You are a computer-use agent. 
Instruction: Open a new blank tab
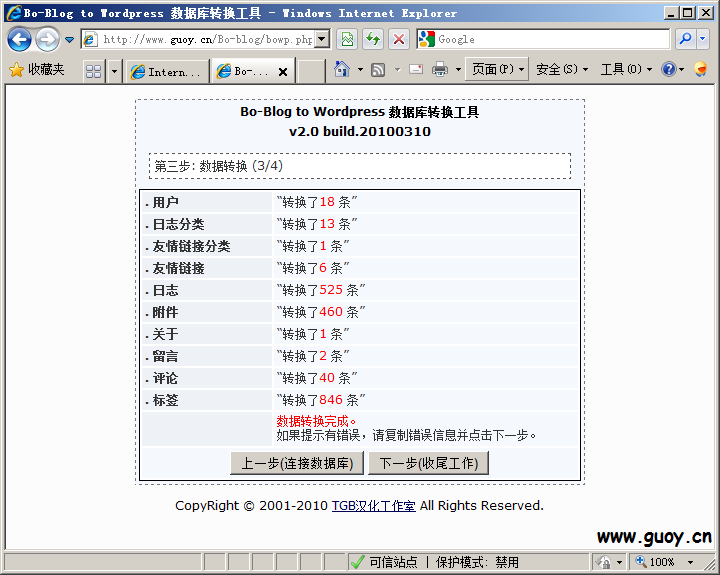311,72
